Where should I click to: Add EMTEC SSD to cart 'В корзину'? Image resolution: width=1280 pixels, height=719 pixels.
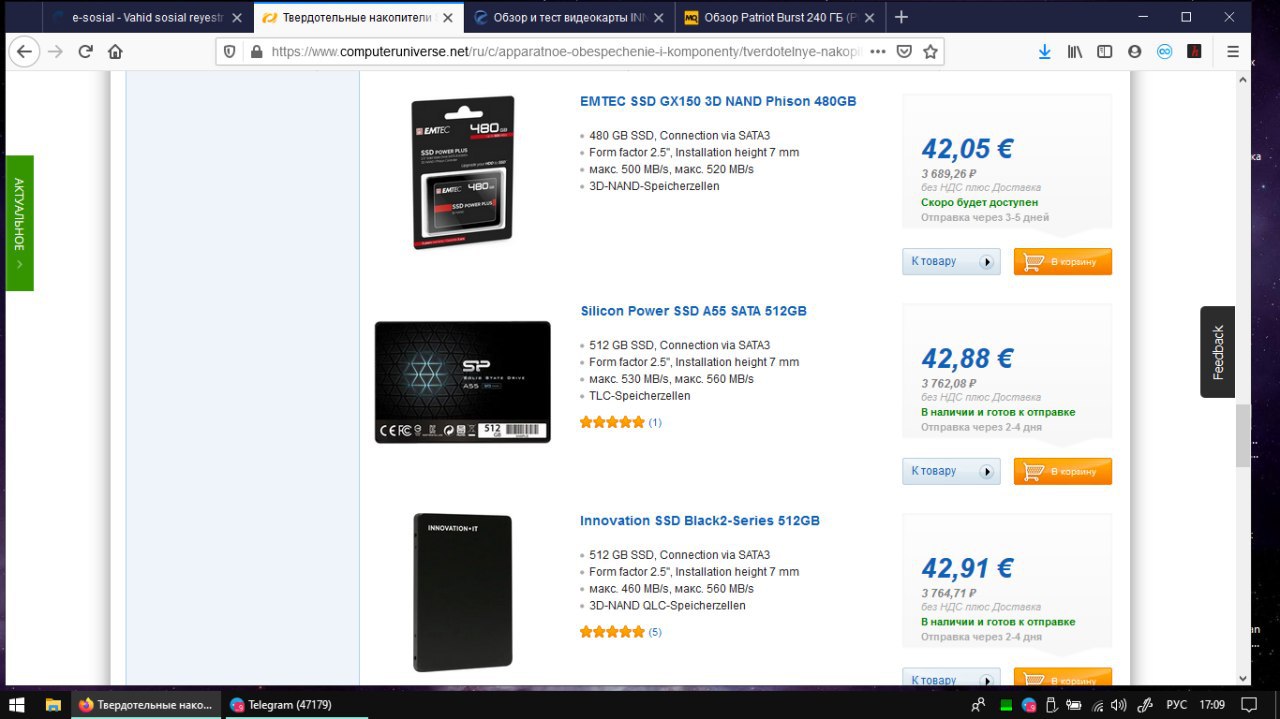[1063, 261]
